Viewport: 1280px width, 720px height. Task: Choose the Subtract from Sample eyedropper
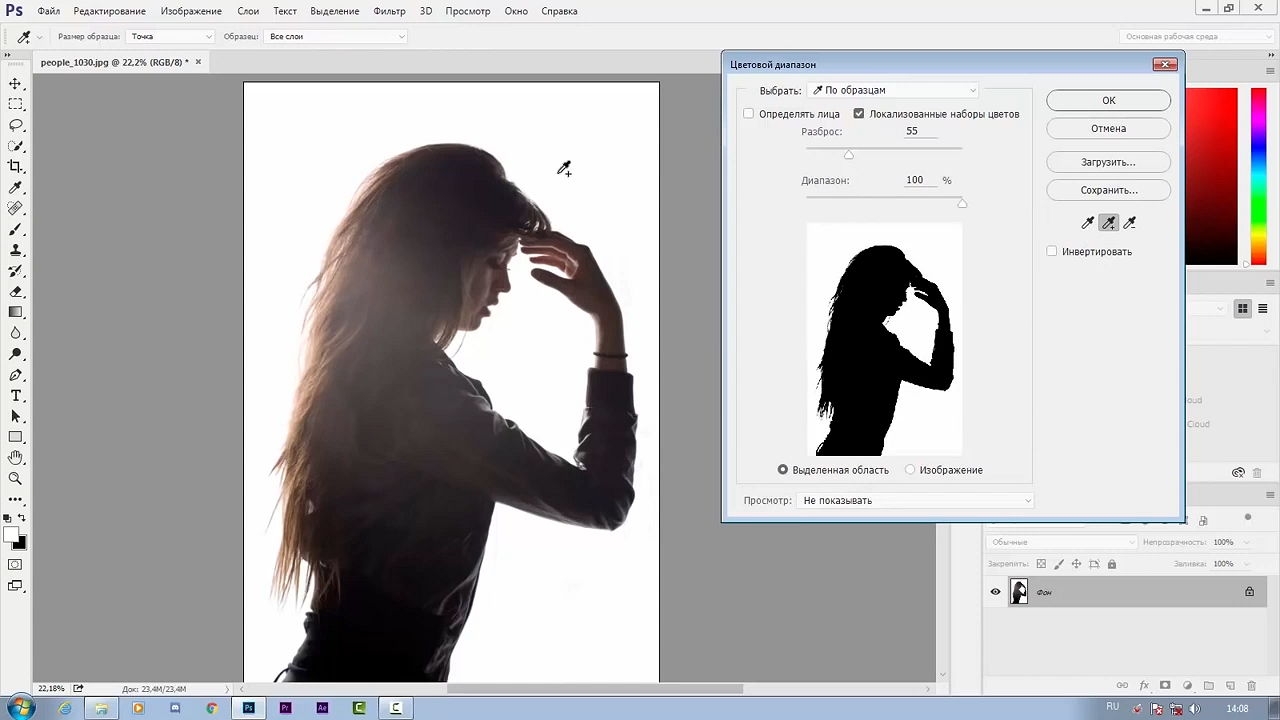[x=1130, y=223]
